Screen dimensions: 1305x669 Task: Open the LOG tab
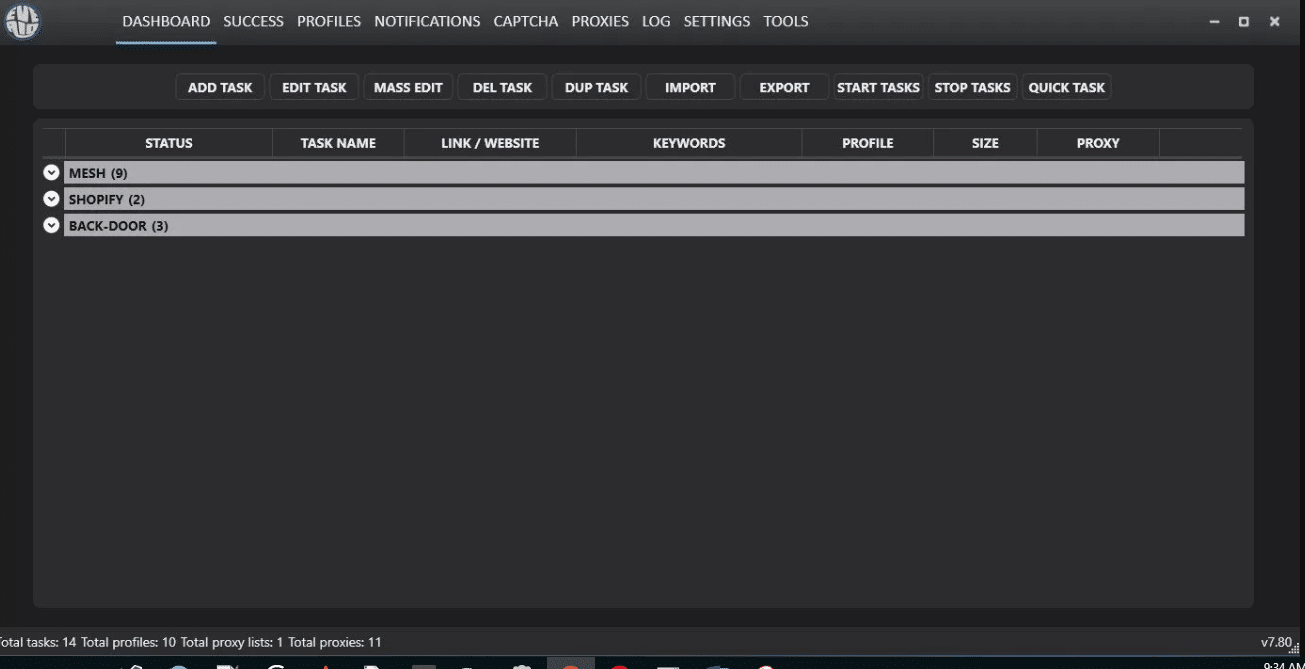point(656,20)
